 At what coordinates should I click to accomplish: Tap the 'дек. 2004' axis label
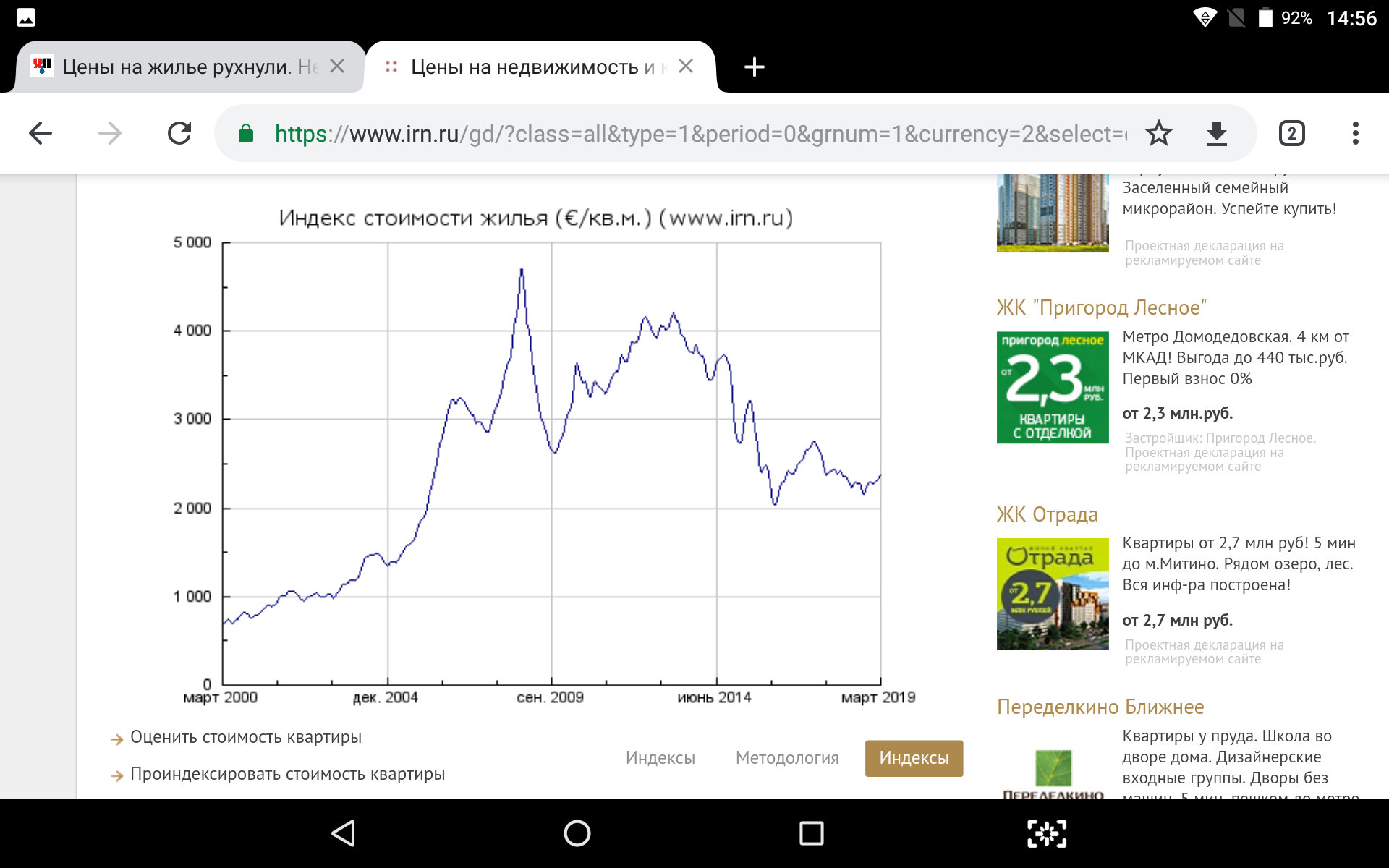[386, 697]
